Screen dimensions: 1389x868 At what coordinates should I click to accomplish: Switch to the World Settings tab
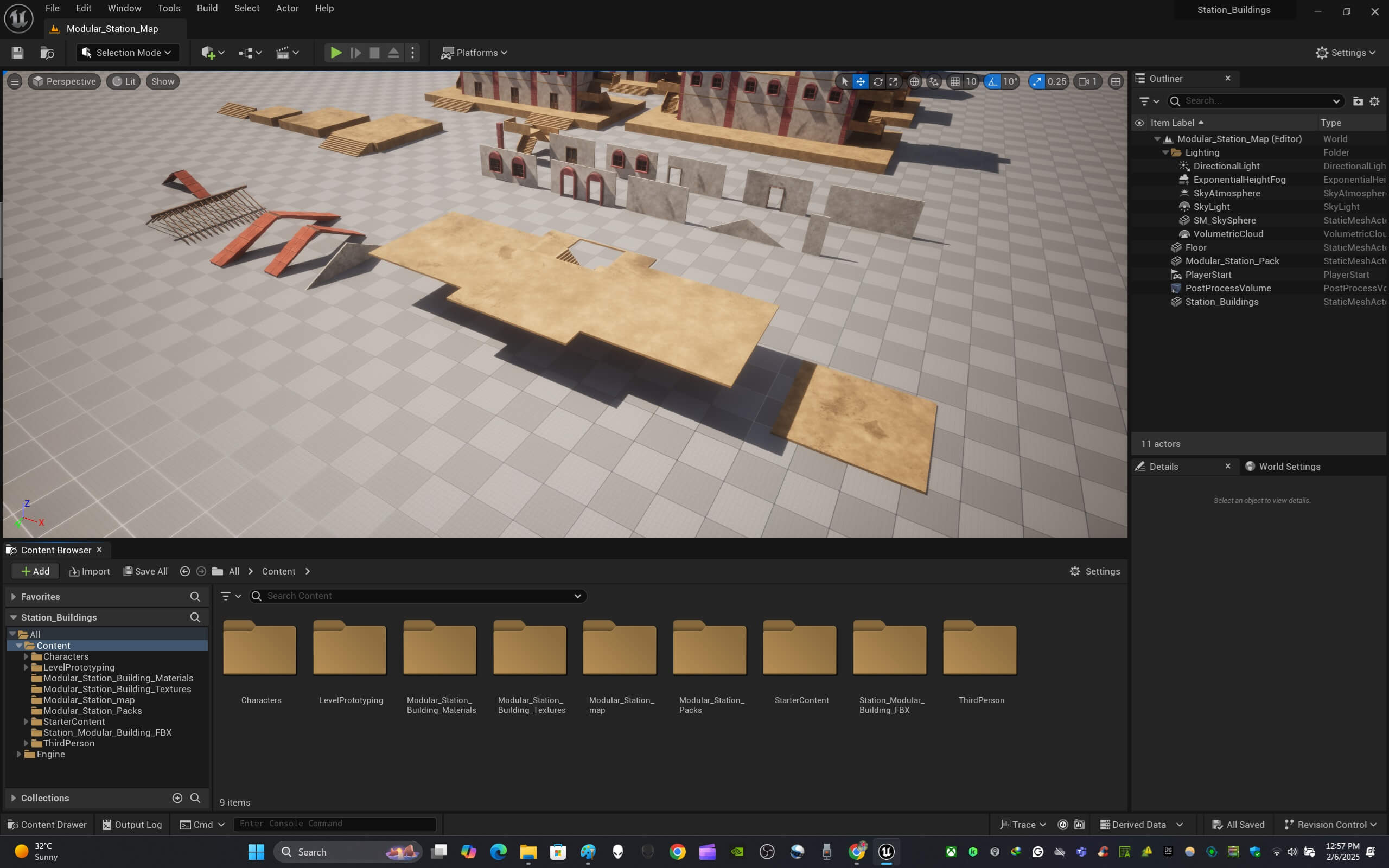tap(1289, 466)
